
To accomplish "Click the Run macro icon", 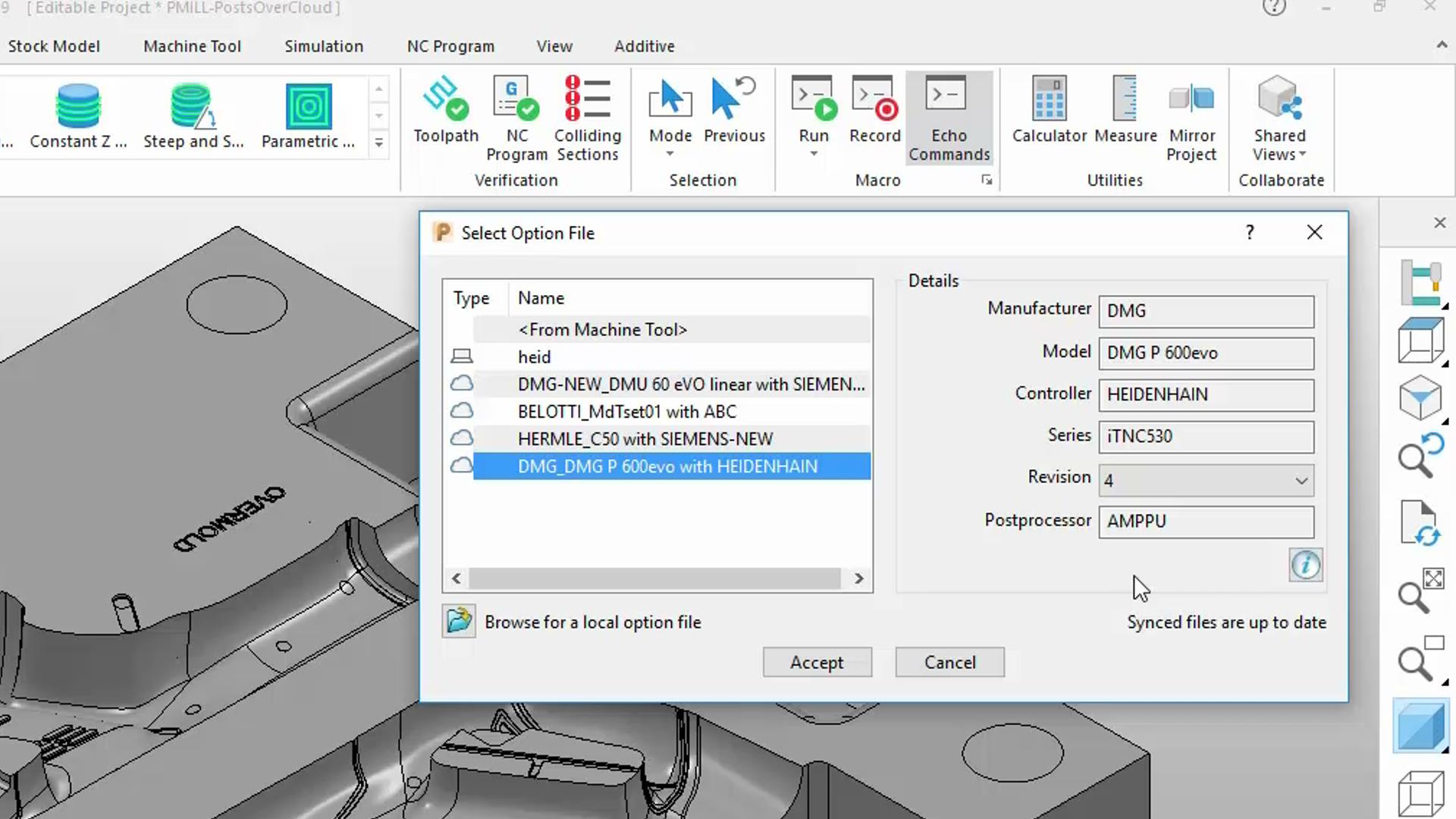I will click(x=813, y=99).
